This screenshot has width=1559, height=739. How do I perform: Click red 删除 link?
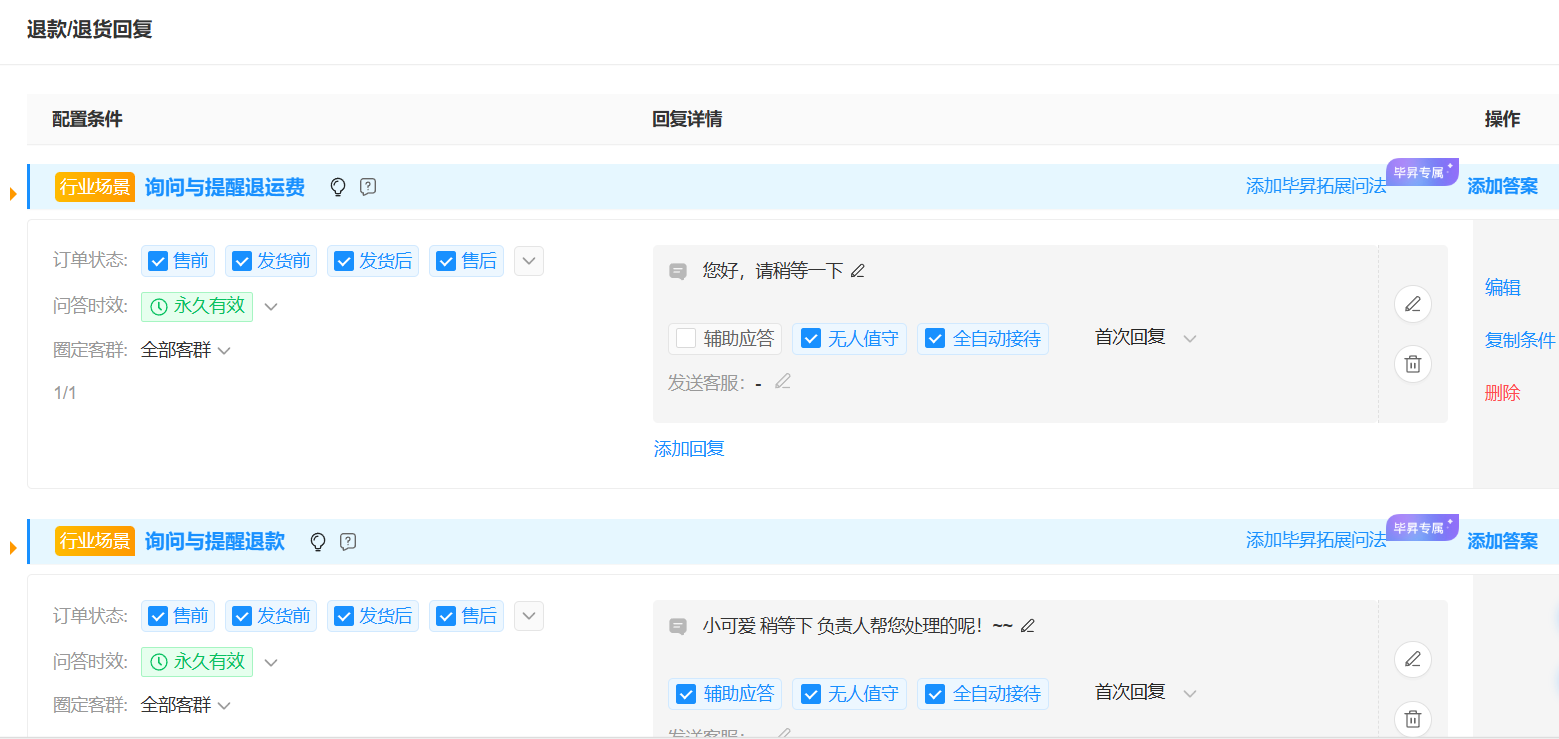[1502, 393]
